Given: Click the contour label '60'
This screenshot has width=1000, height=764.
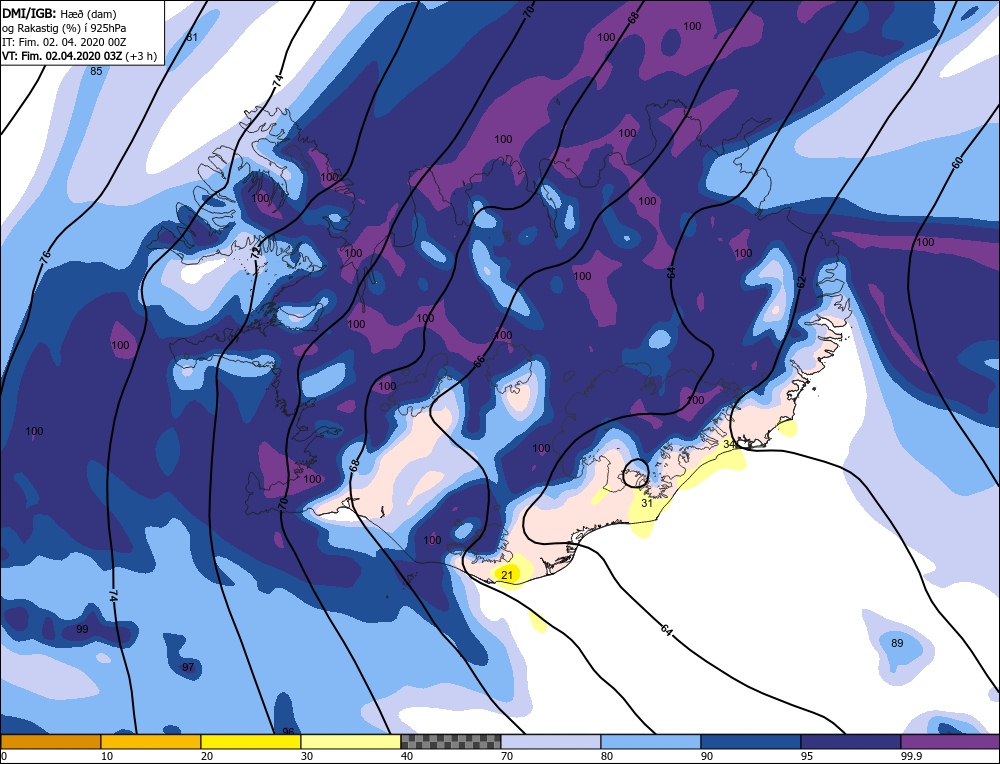Looking at the screenshot, I should pyautogui.click(x=957, y=163).
